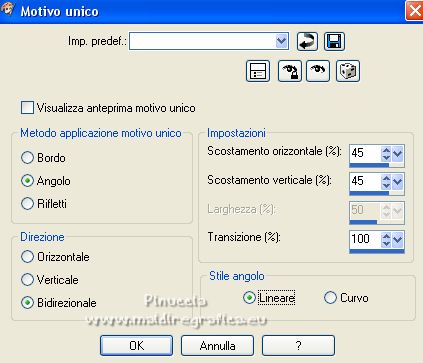Click the save preset floppy disk icon
Image resolution: width=423 pixels, height=363 pixels.
tap(334, 42)
